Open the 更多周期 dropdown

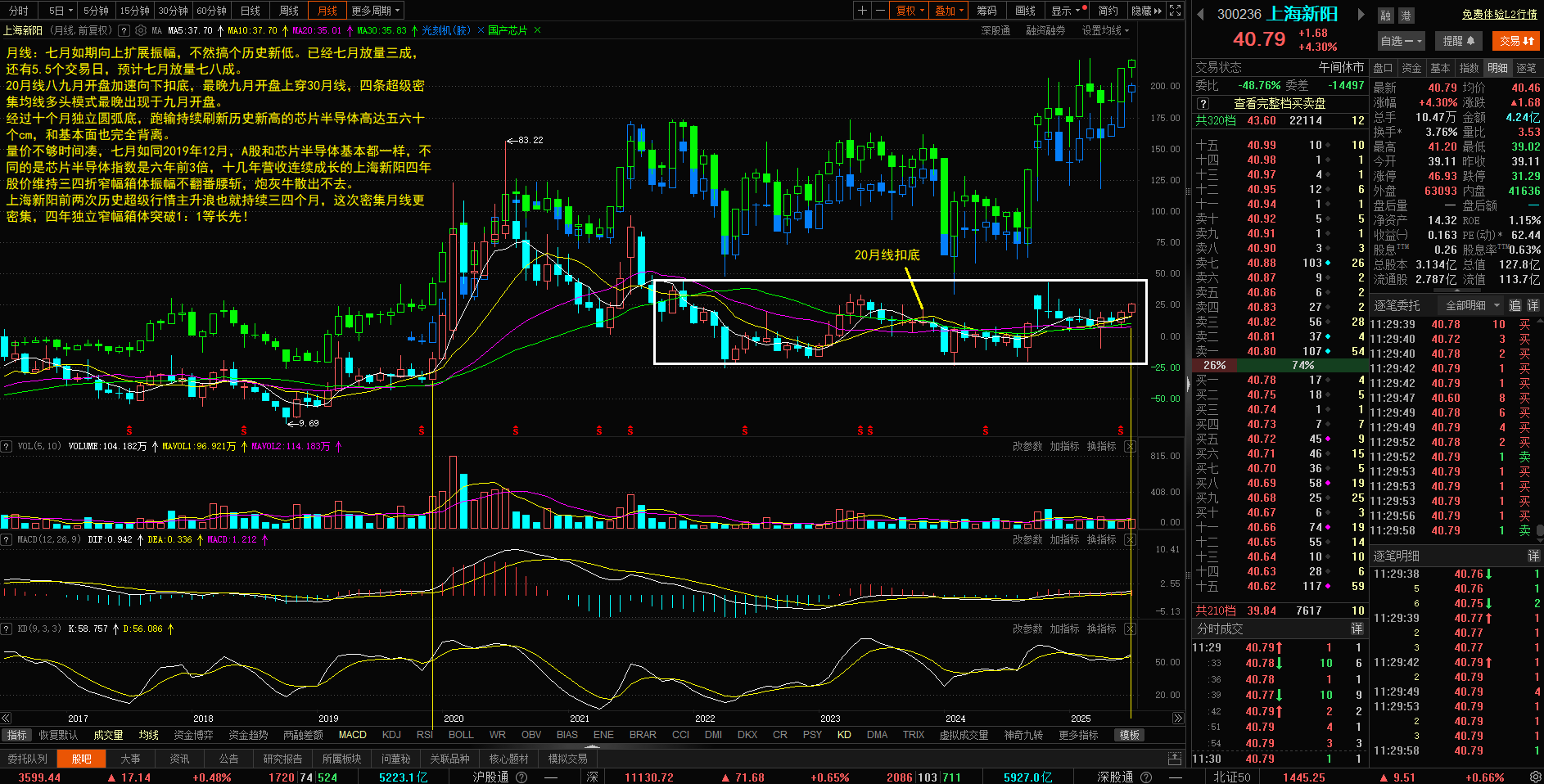coord(376,11)
